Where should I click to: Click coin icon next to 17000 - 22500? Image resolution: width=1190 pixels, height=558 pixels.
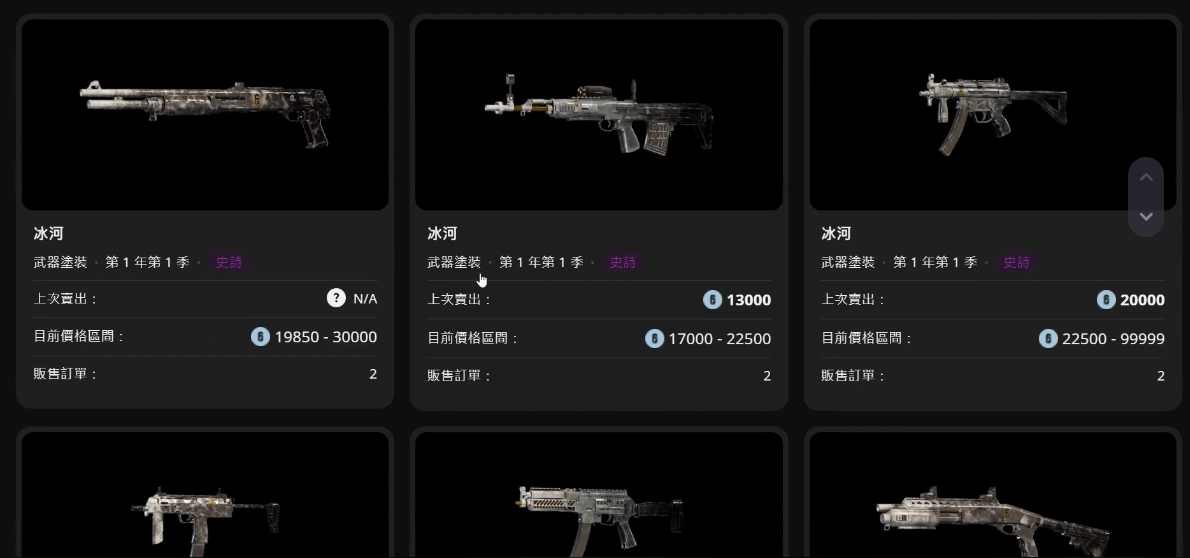[654, 339]
